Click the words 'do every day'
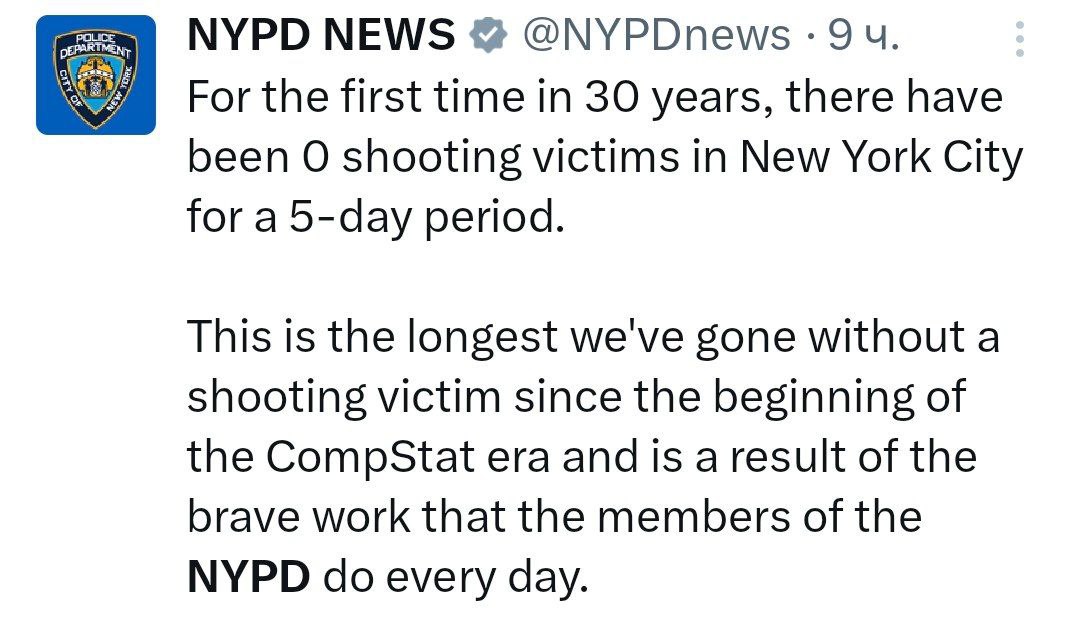1080x620 pixels. (458, 577)
